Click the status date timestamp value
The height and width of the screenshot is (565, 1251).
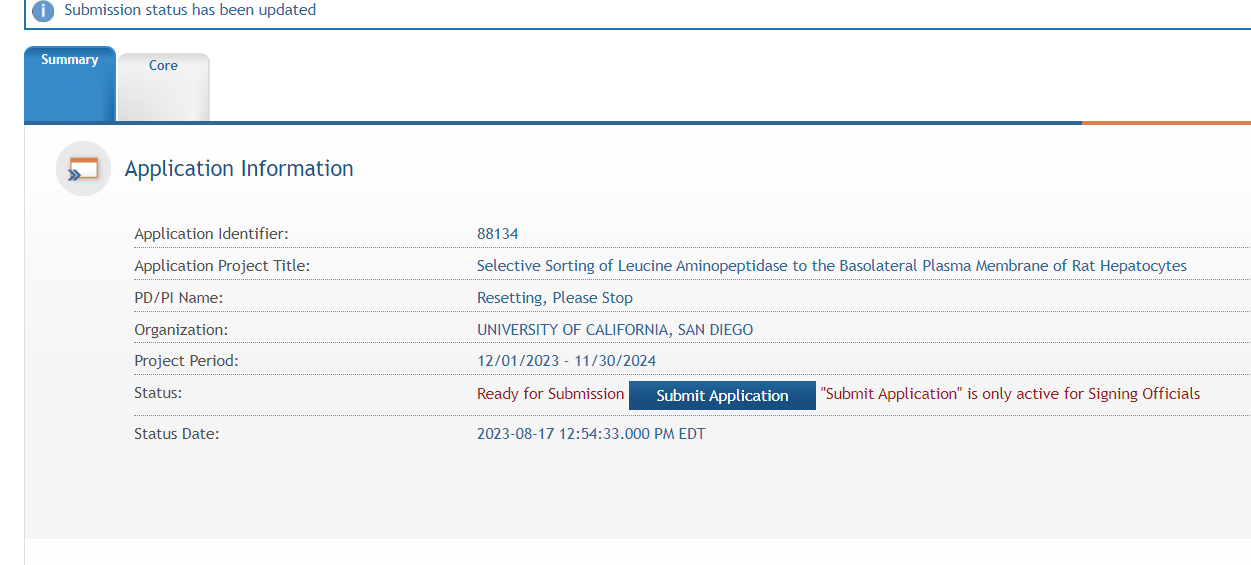point(591,434)
